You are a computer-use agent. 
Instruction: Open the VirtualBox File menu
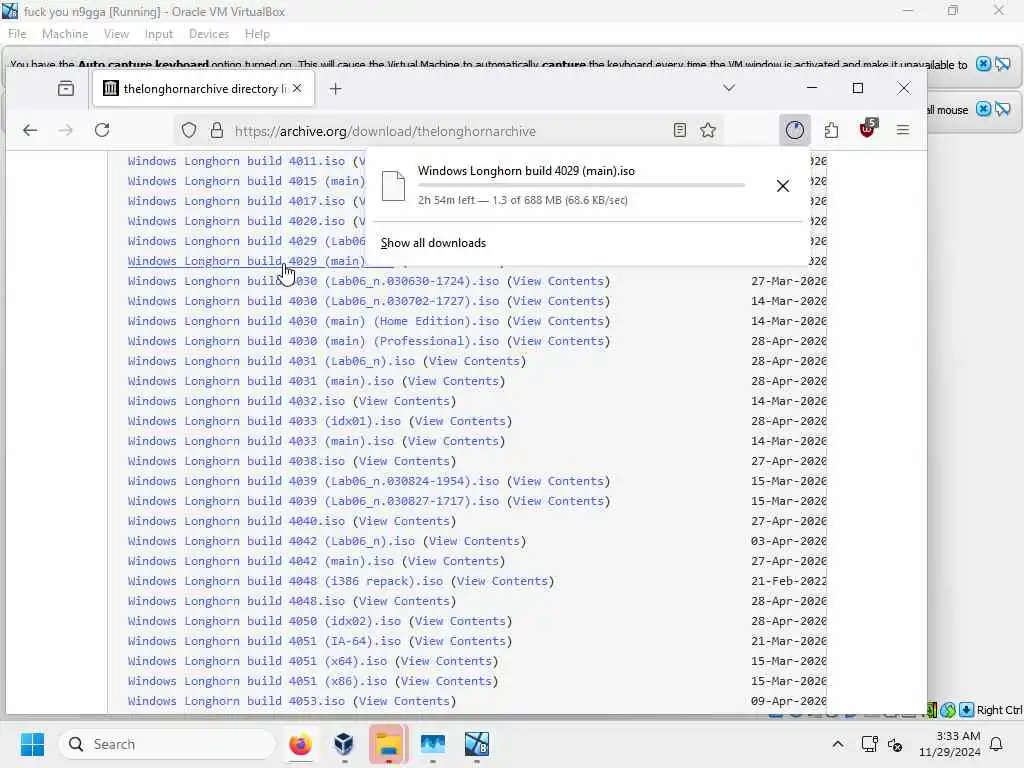(x=17, y=34)
